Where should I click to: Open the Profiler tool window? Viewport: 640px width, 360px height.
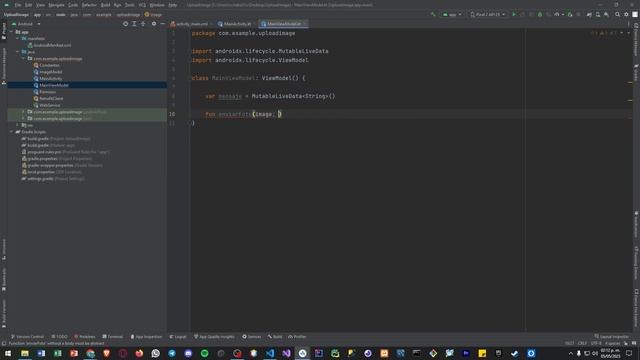click(297, 337)
